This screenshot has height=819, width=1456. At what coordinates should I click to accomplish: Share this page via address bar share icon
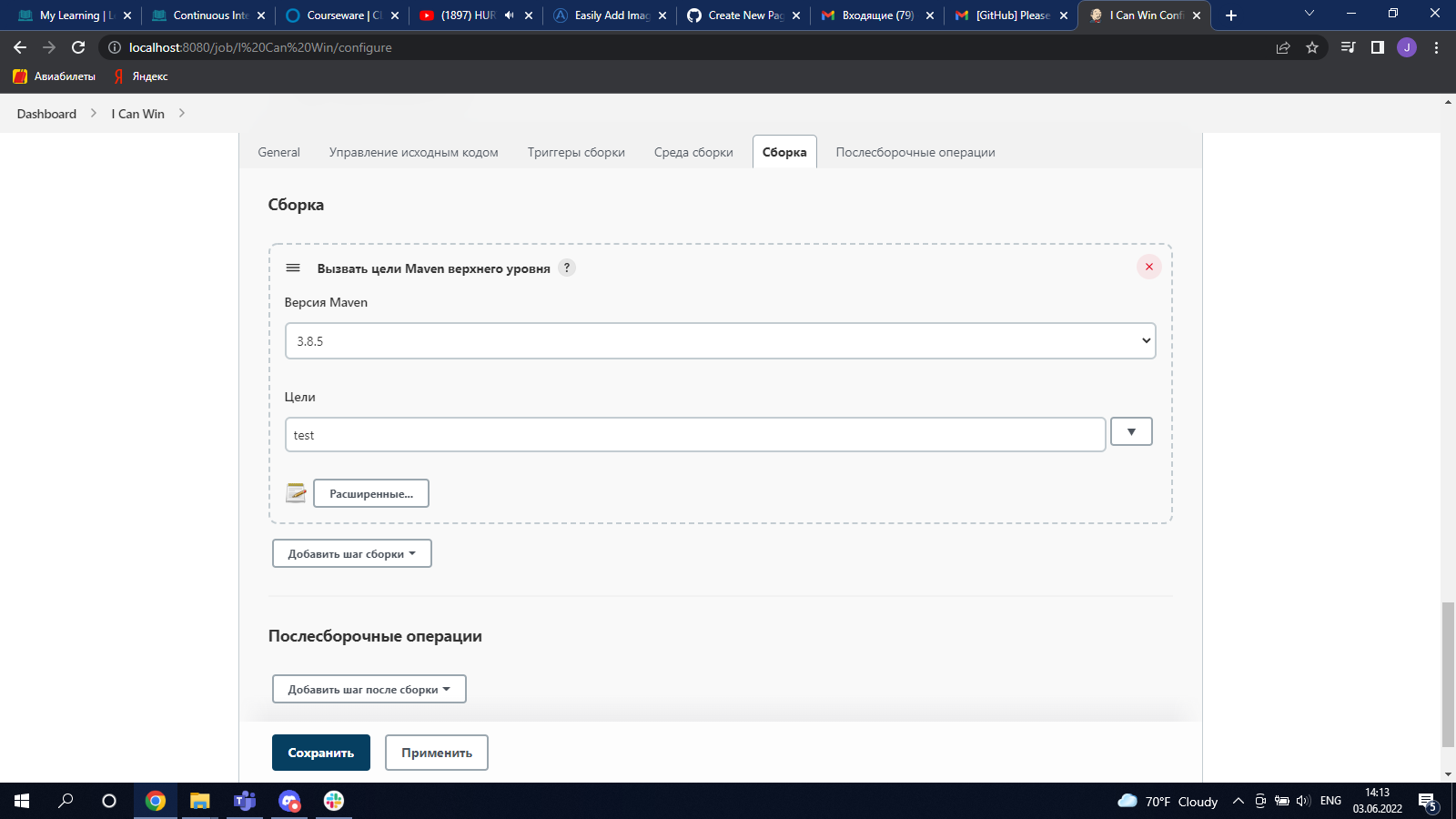pos(1283,47)
